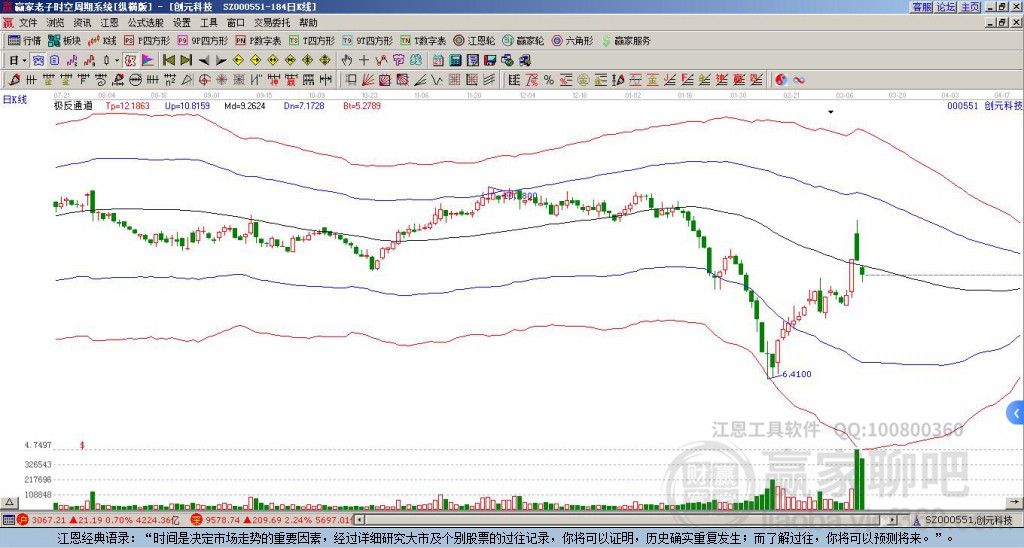
Task: Click the red floppy disk save icon
Action: pyautogui.click(x=490, y=60)
